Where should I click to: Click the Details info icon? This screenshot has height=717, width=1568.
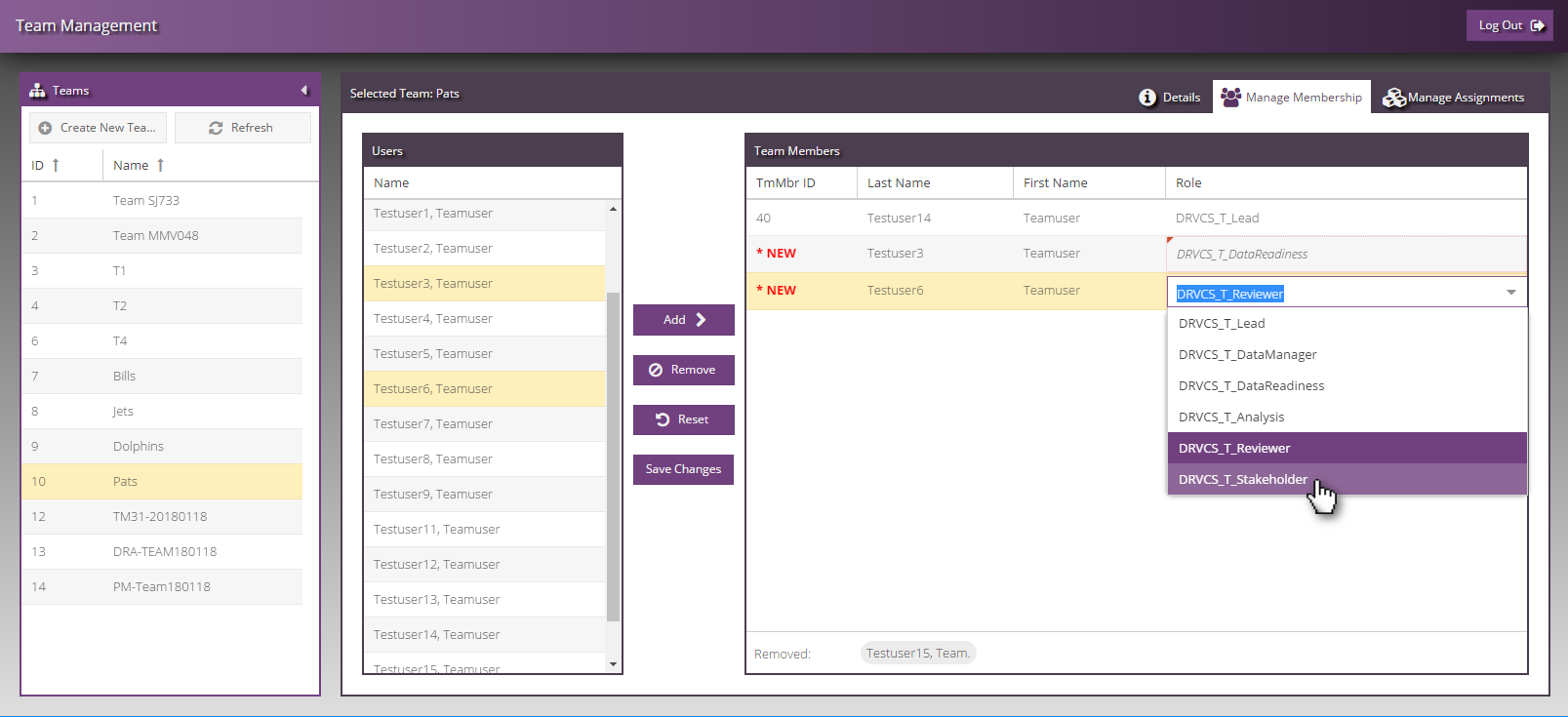coord(1147,98)
